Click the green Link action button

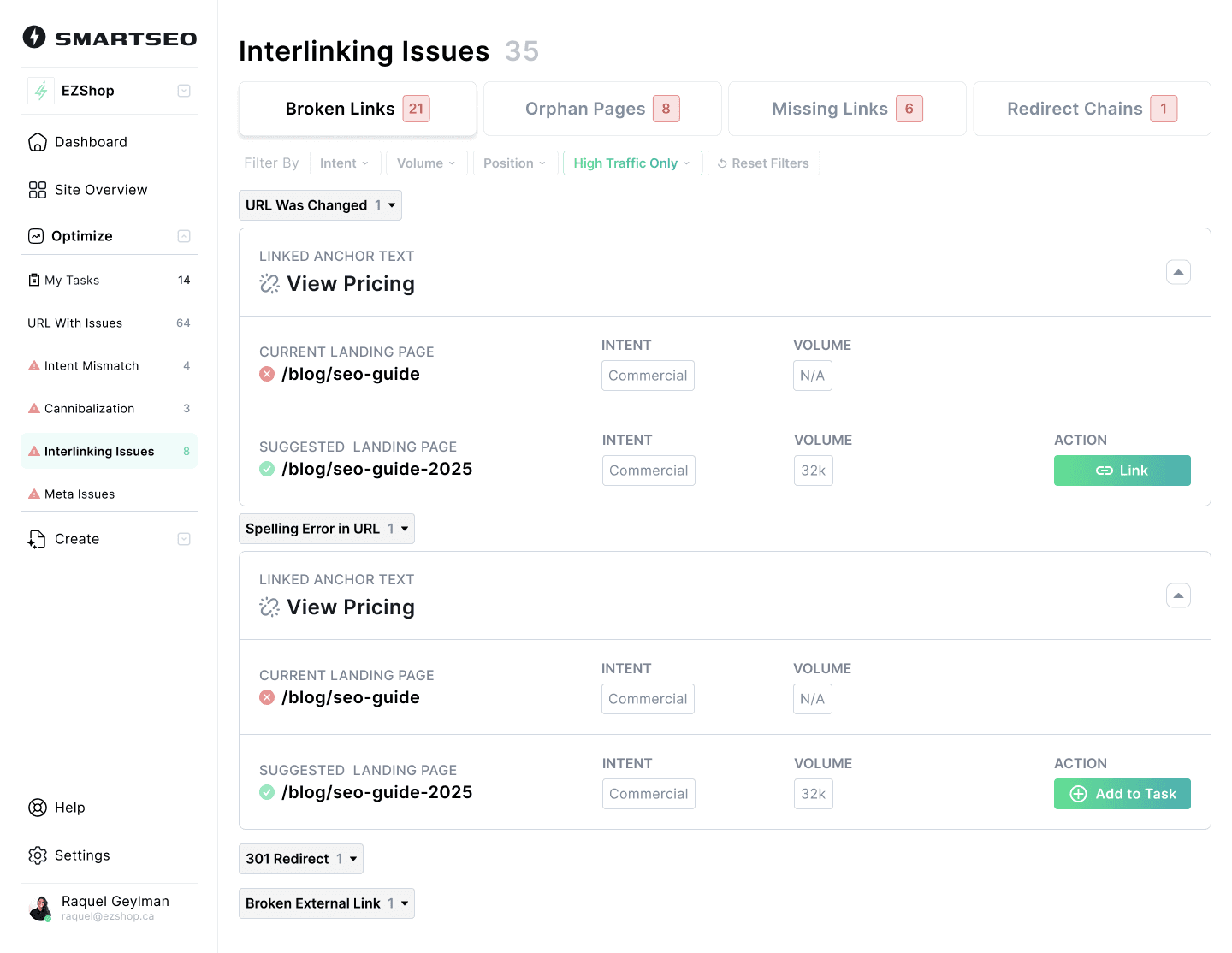pyautogui.click(x=1122, y=471)
